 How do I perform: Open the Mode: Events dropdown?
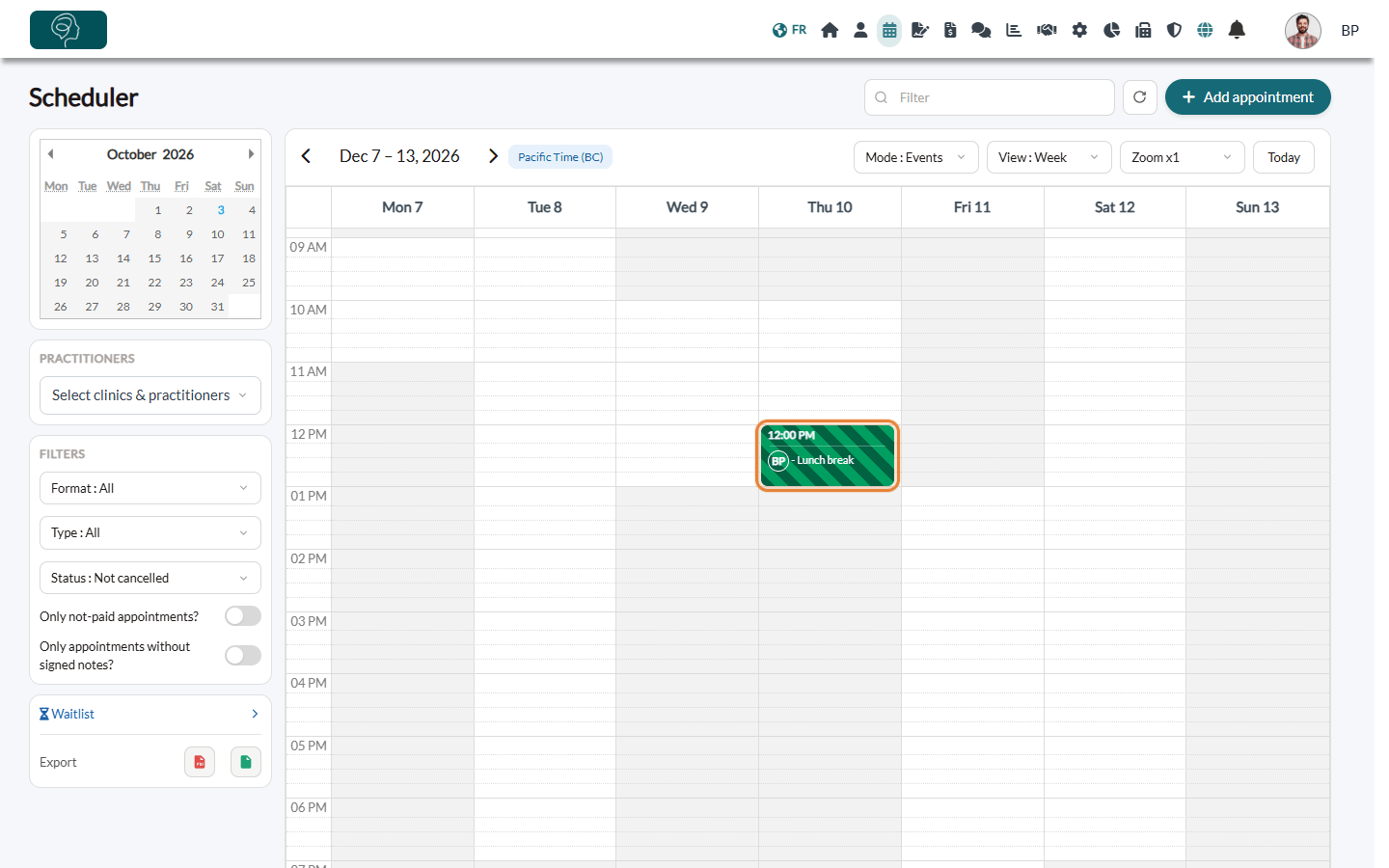(x=915, y=157)
